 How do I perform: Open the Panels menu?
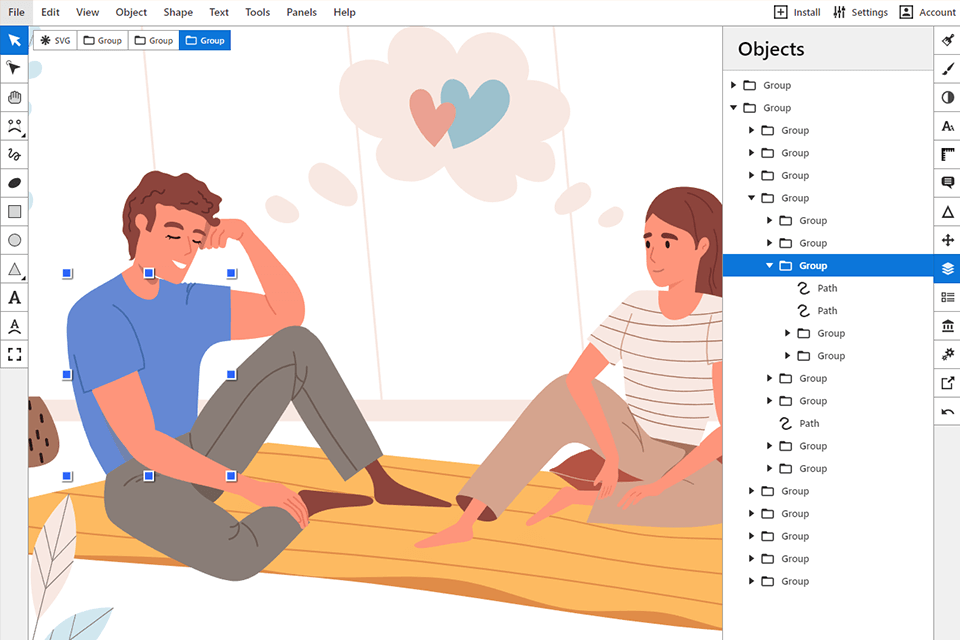point(301,12)
